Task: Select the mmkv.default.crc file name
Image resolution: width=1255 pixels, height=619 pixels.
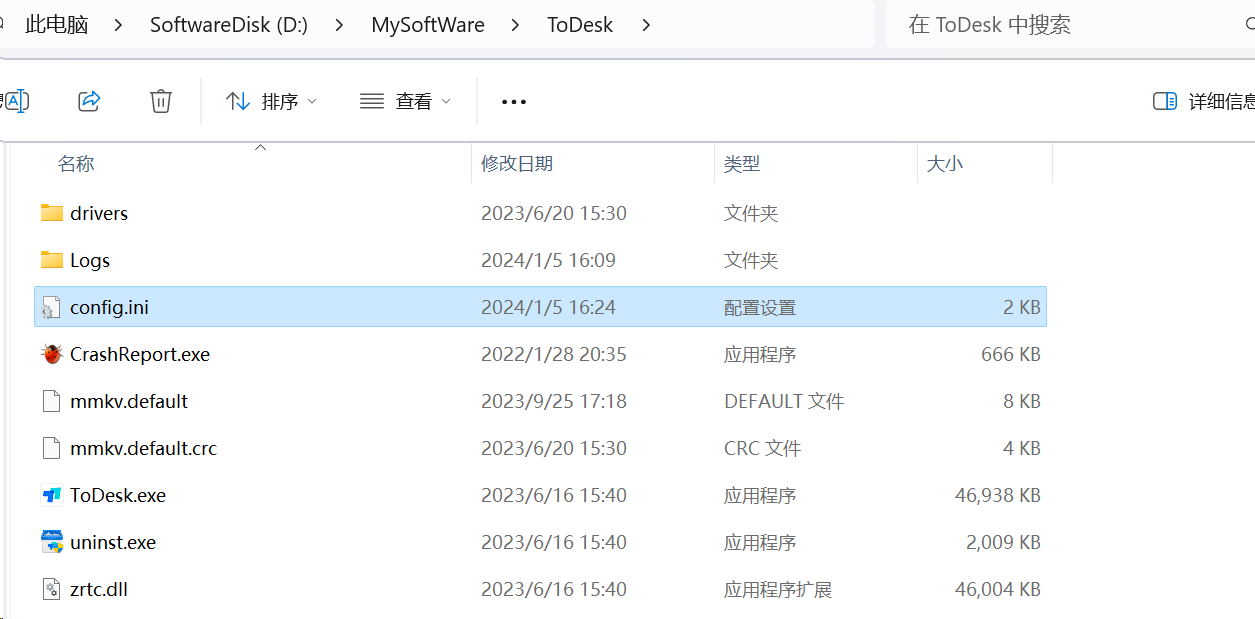Action: click(x=143, y=448)
